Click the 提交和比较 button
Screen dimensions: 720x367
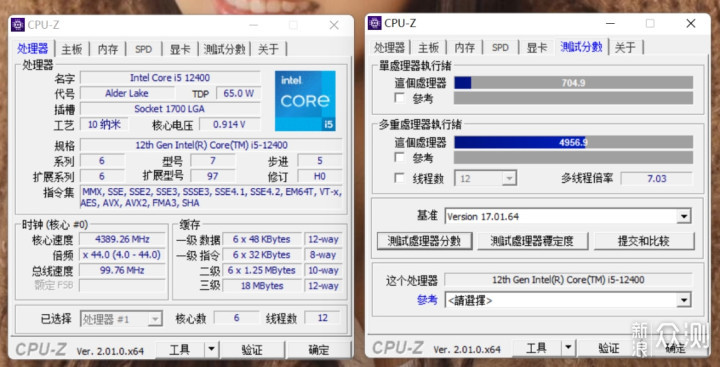[x=644, y=241]
